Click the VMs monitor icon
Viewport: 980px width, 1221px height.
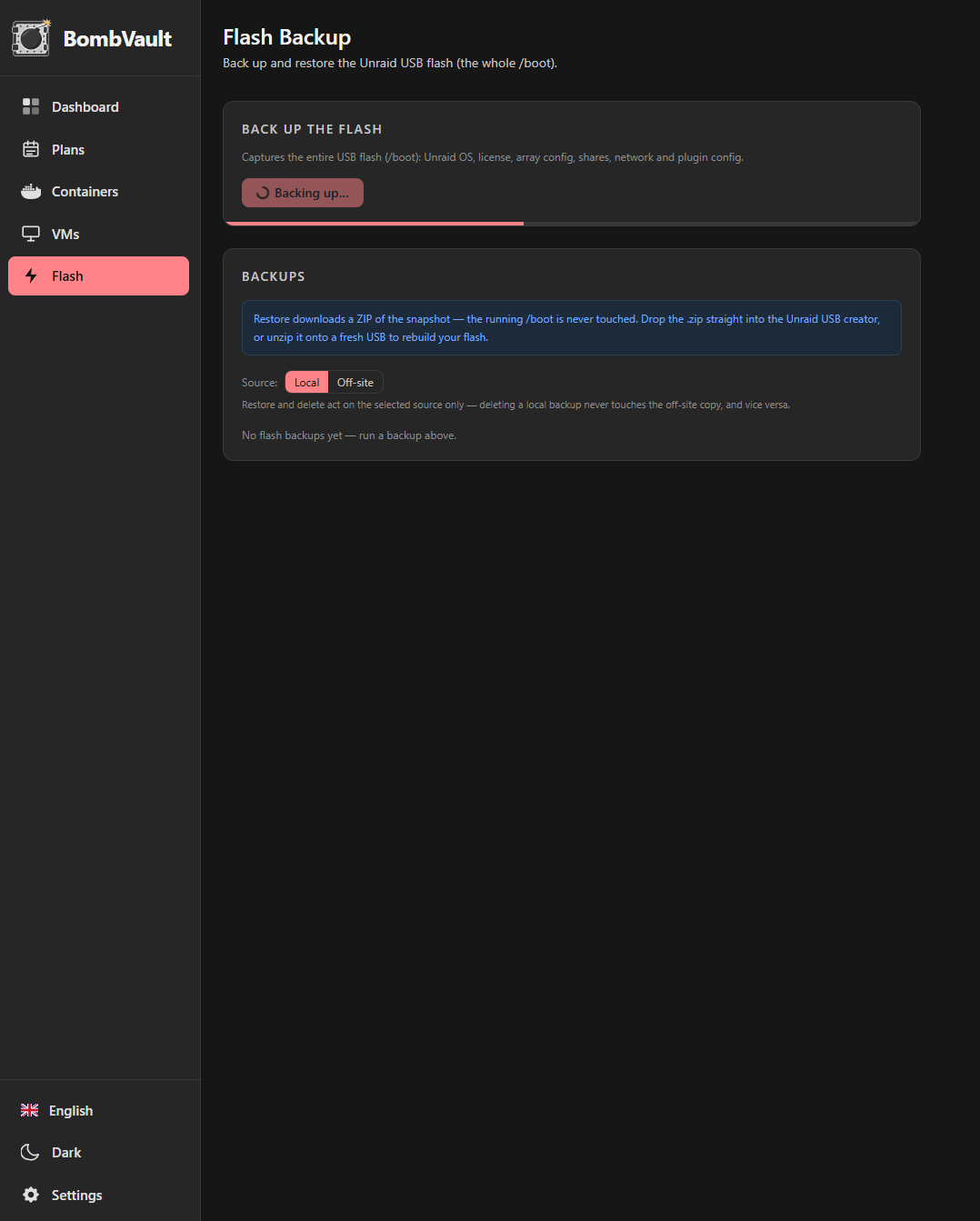pyautogui.click(x=31, y=234)
